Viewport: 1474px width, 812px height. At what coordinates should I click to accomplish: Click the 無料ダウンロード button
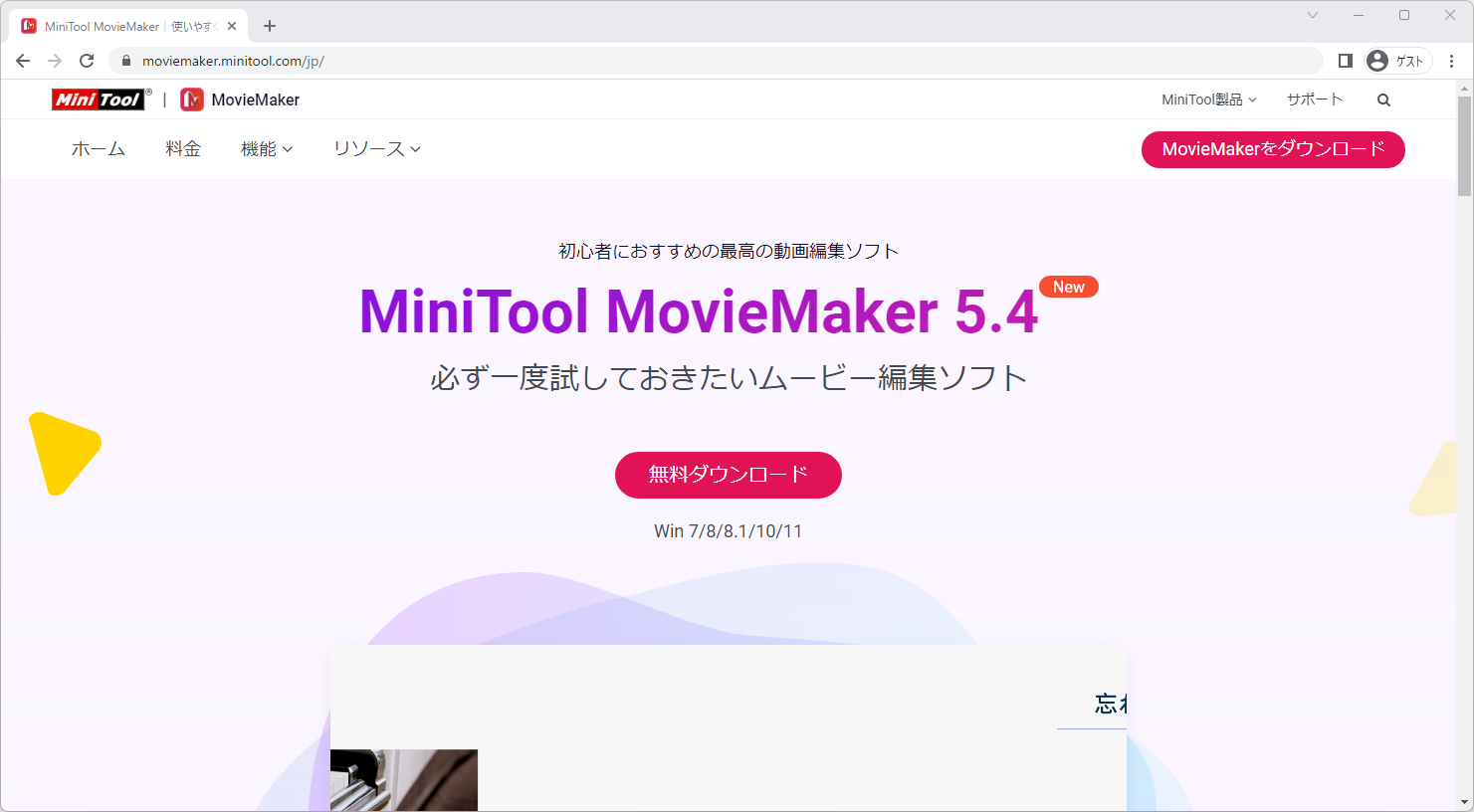729,475
